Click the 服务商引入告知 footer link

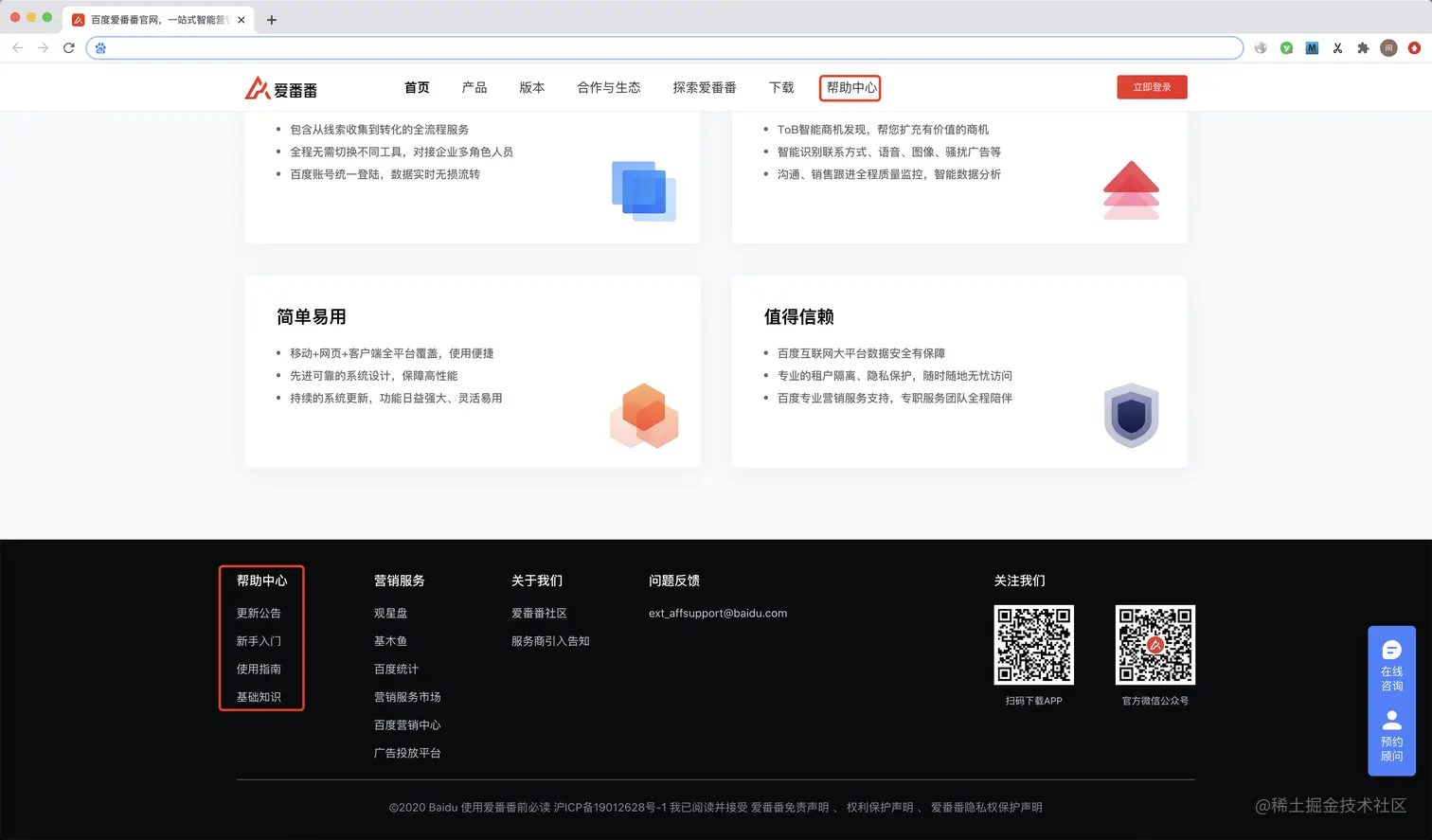tap(550, 641)
